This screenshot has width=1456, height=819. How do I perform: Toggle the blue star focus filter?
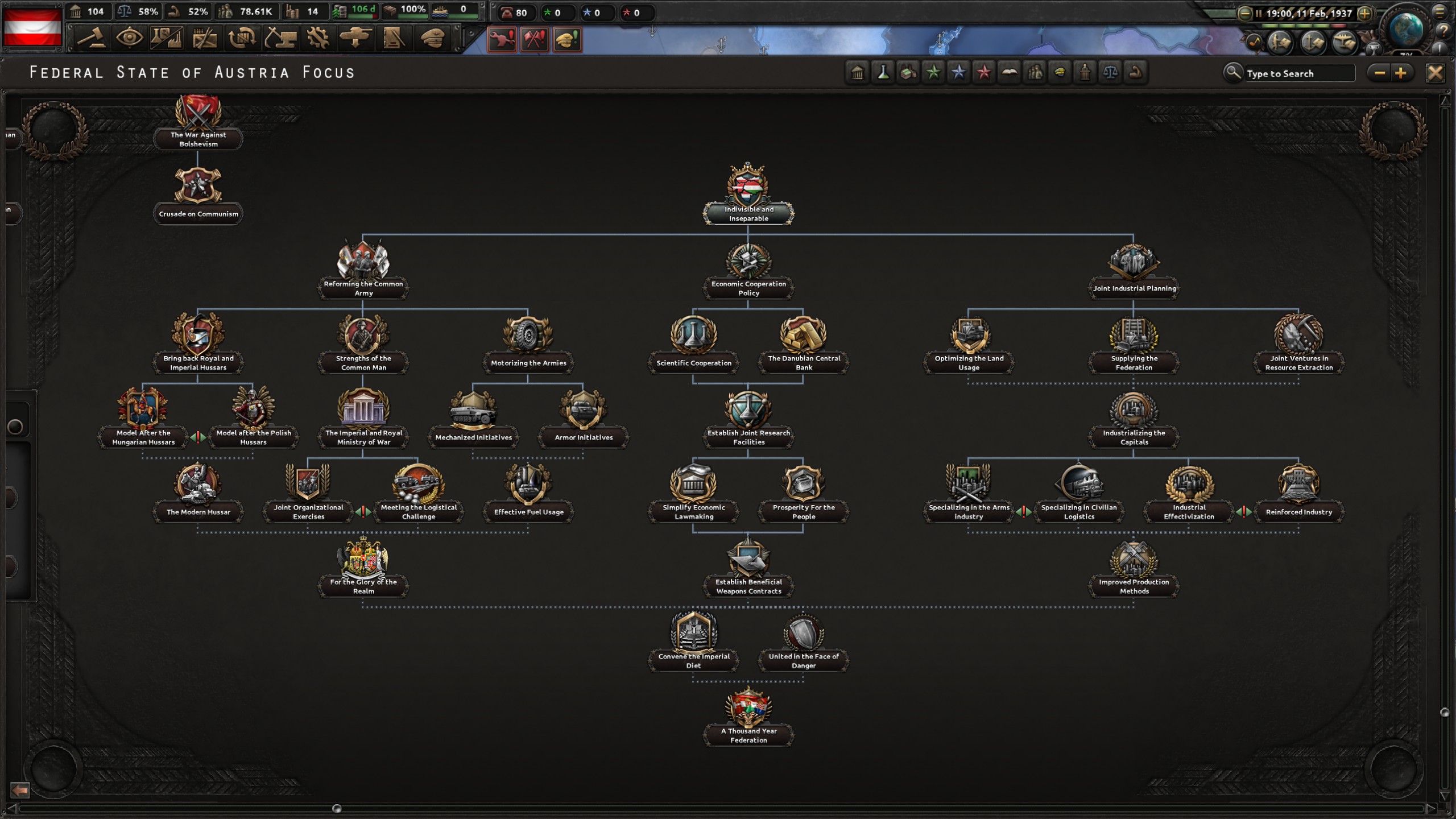[x=958, y=72]
